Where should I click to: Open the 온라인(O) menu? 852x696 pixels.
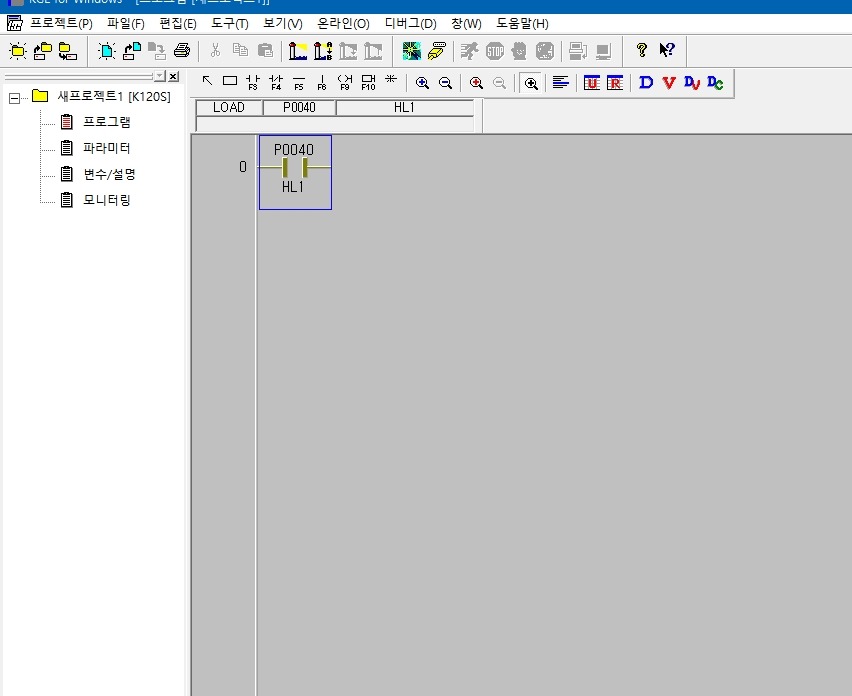pos(343,23)
